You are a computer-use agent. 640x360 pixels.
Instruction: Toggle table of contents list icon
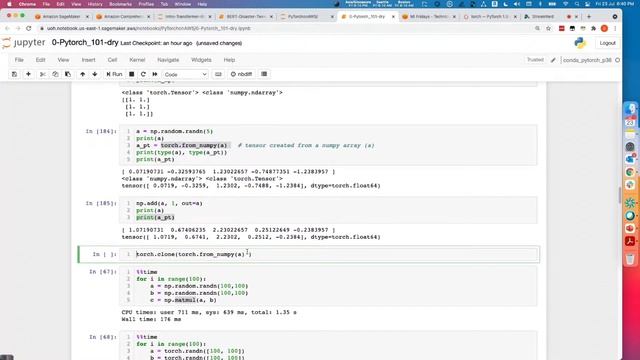264,74
